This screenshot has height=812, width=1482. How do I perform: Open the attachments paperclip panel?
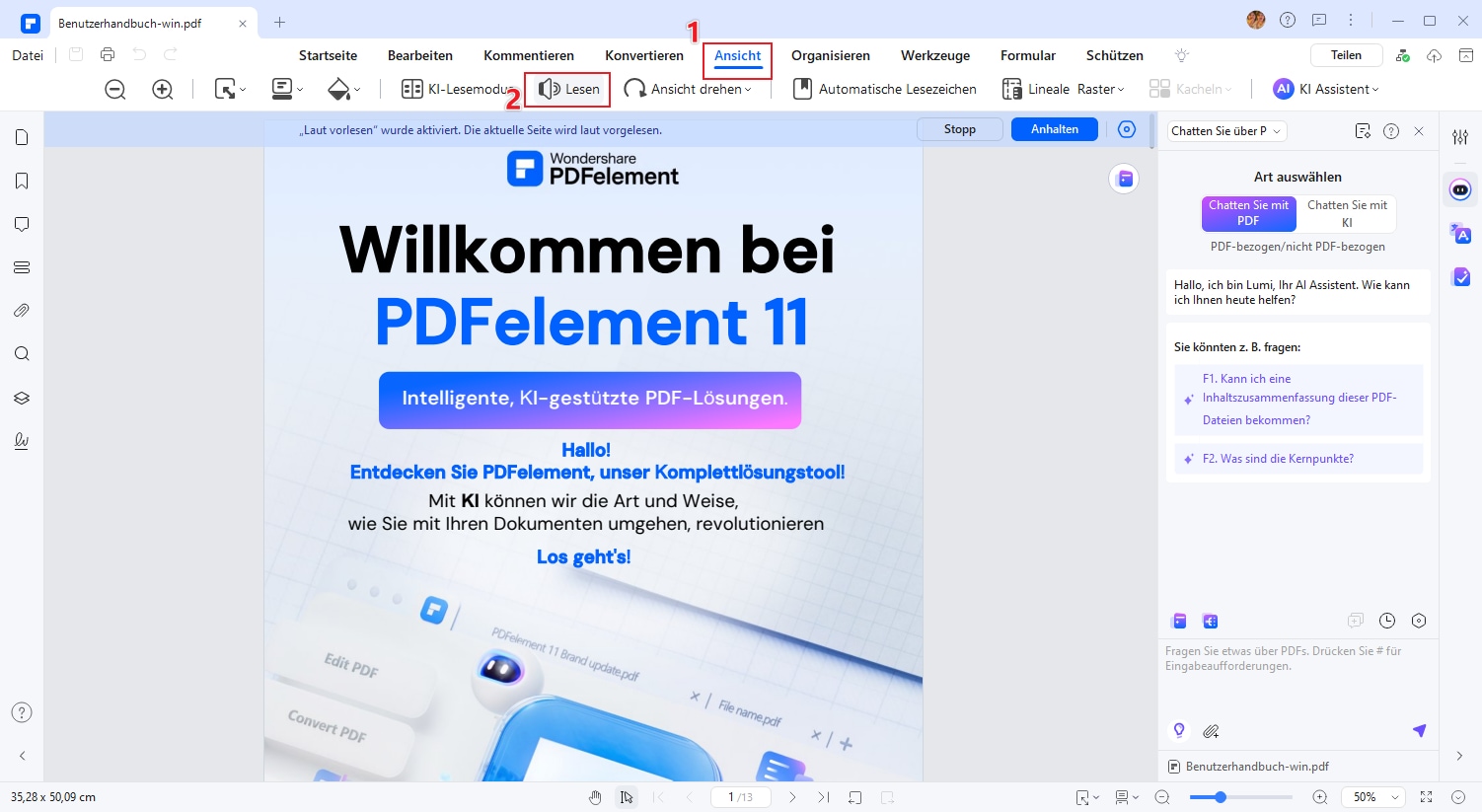coord(22,311)
